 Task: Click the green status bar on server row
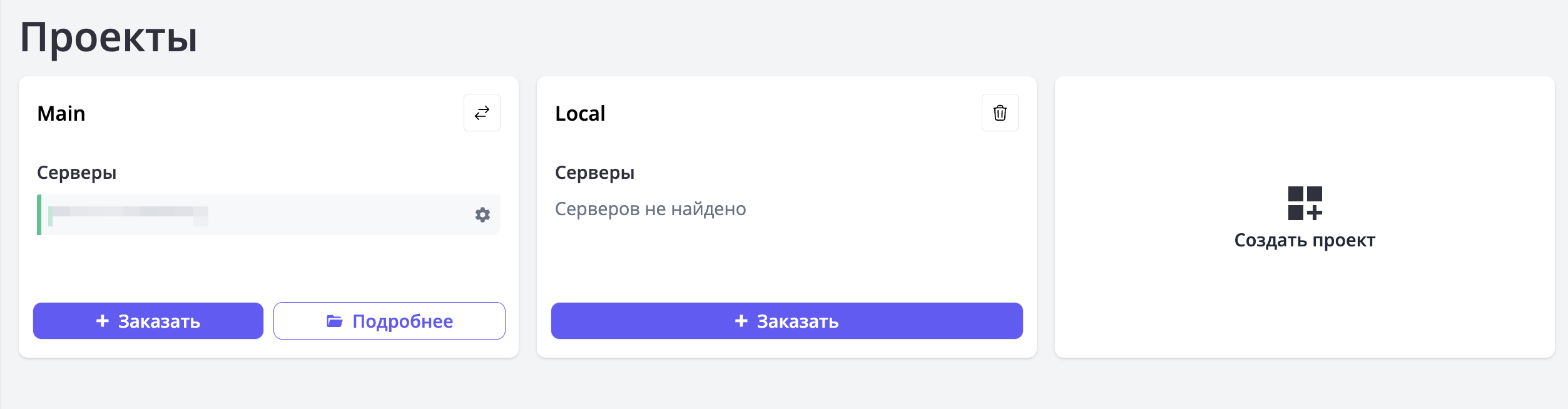[39, 215]
